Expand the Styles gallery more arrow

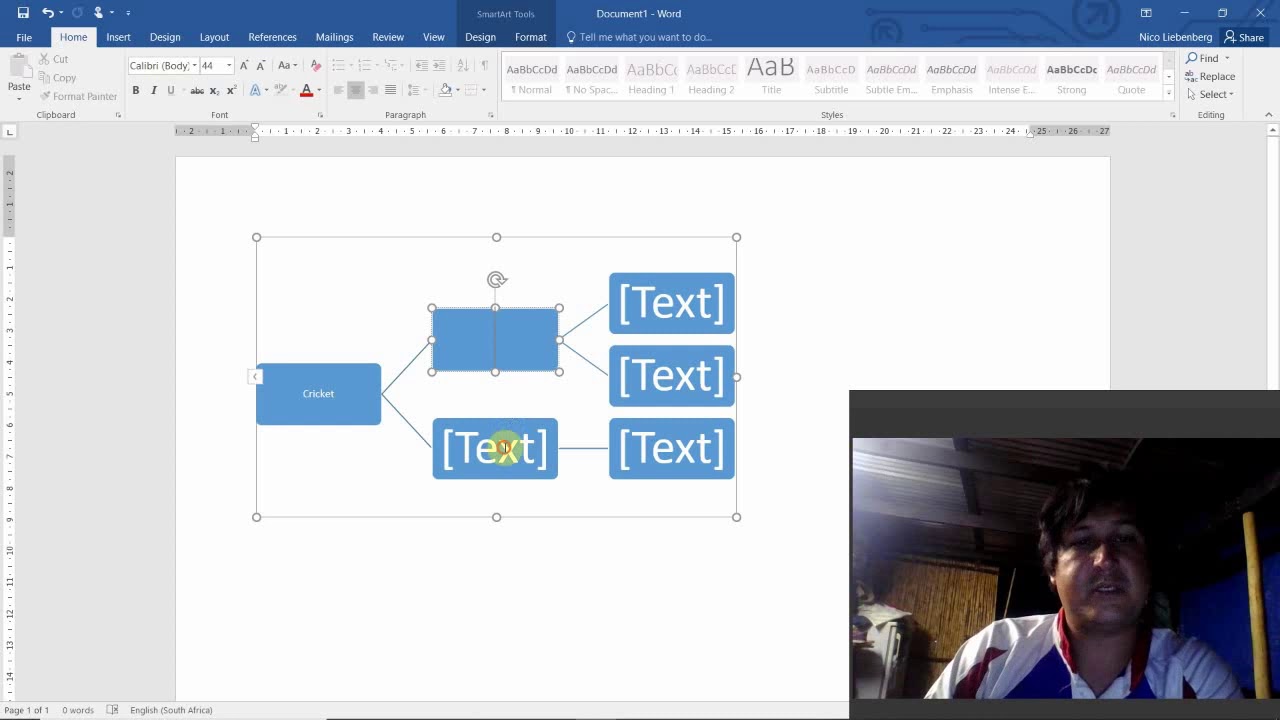[x=1168, y=93]
